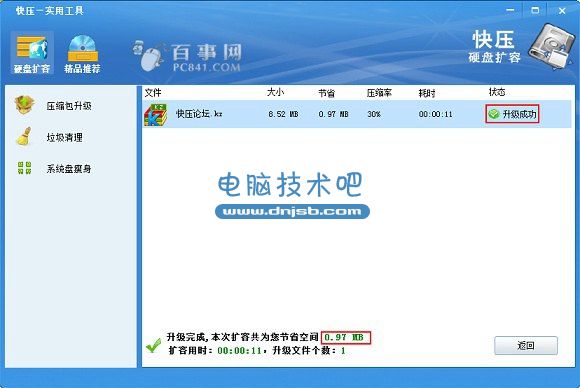Viewport: 580px width, 388px height.
Task: Select 压缩包升级 in the sidebar
Action: click(69, 106)
